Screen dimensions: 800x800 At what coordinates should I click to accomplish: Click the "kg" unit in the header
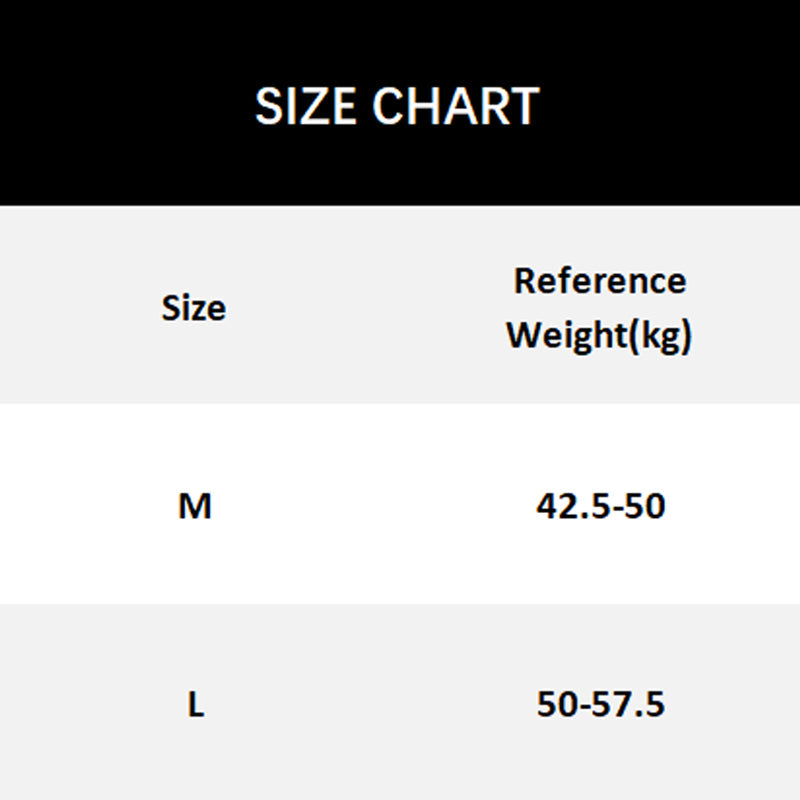point(661,336)
